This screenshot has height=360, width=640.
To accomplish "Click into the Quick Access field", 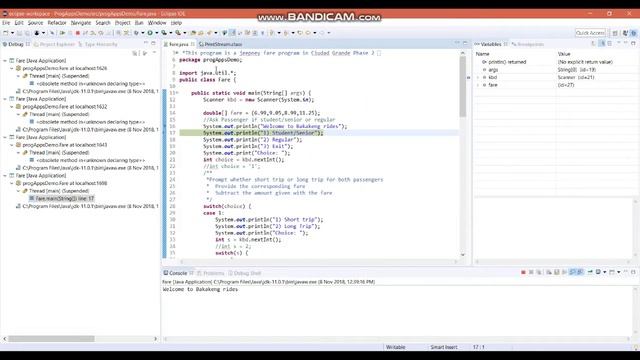I will pyautogui.click(x=590, y=33).
